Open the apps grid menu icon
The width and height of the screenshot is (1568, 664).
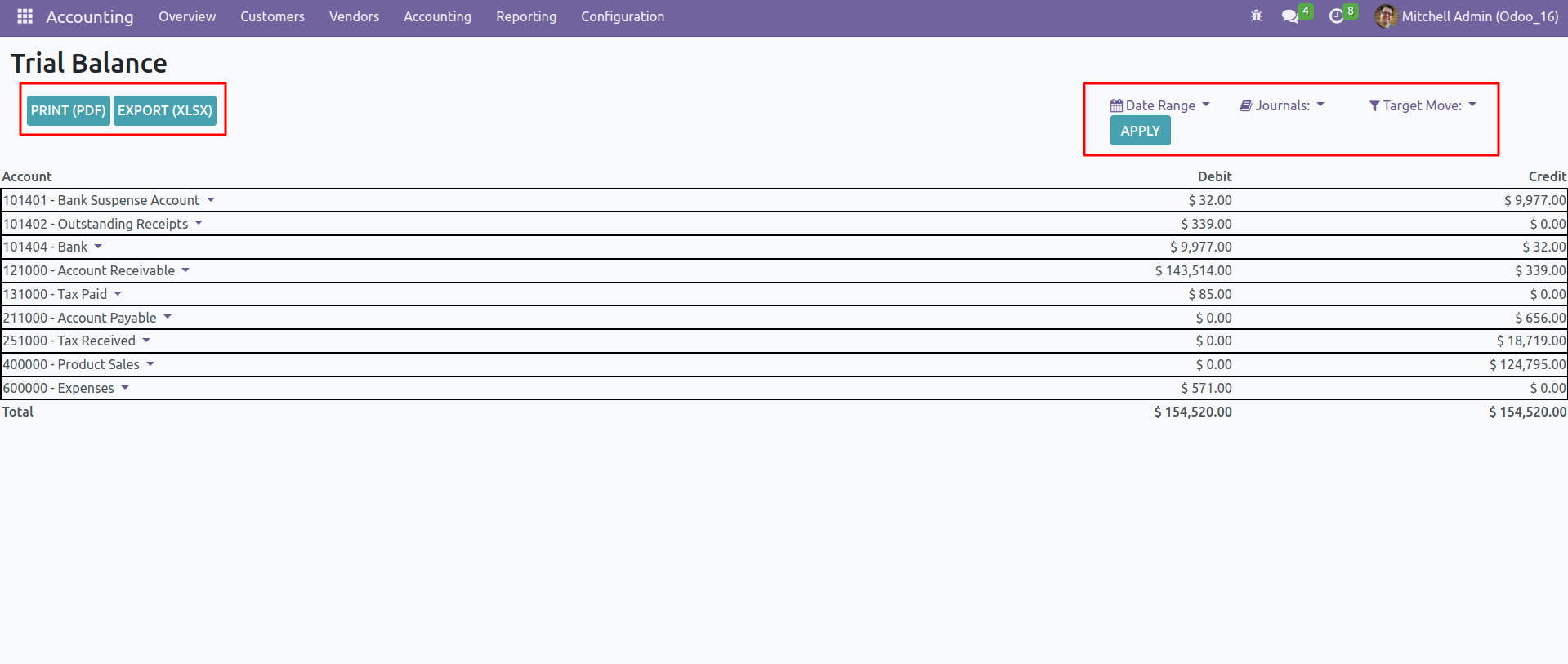coord(25,16)
